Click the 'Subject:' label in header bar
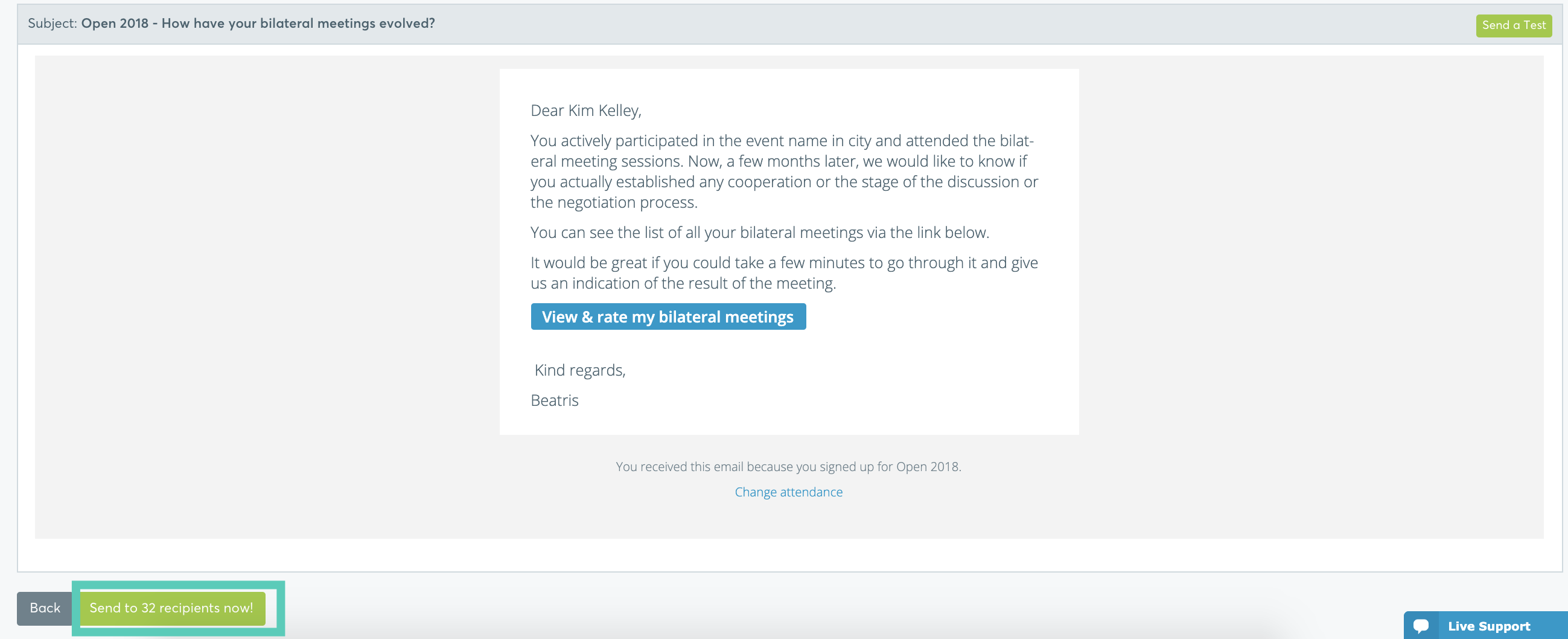The image size is (1568, 639). [53, 23]
